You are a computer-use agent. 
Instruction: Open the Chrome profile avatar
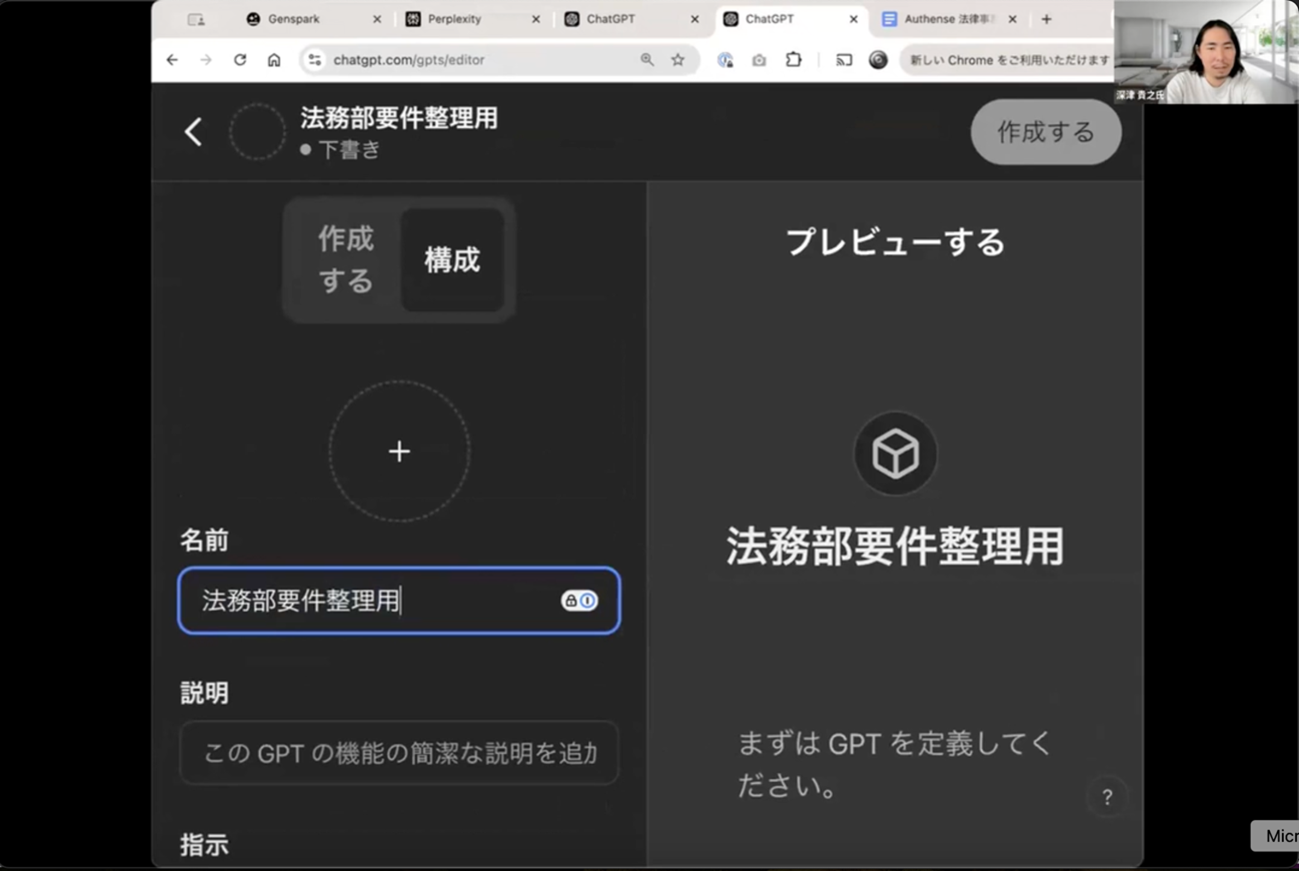878,60
